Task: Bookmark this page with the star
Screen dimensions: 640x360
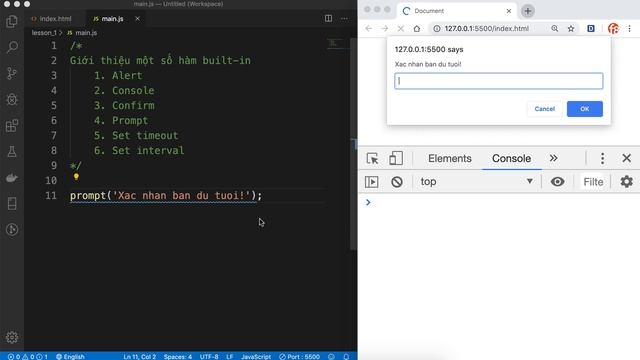Action: (x=571, y=28)
